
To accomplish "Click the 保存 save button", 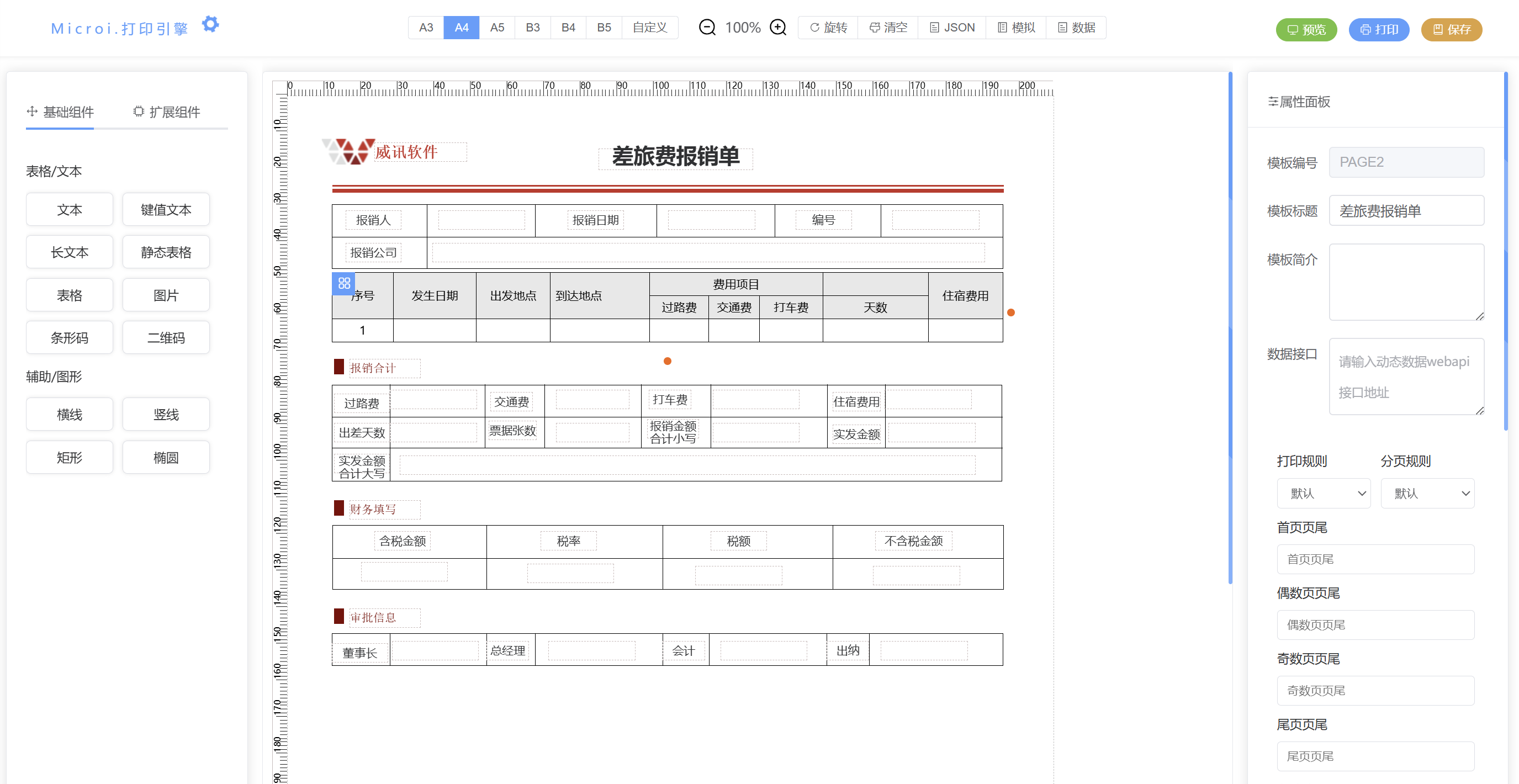I will (1452, 29).
